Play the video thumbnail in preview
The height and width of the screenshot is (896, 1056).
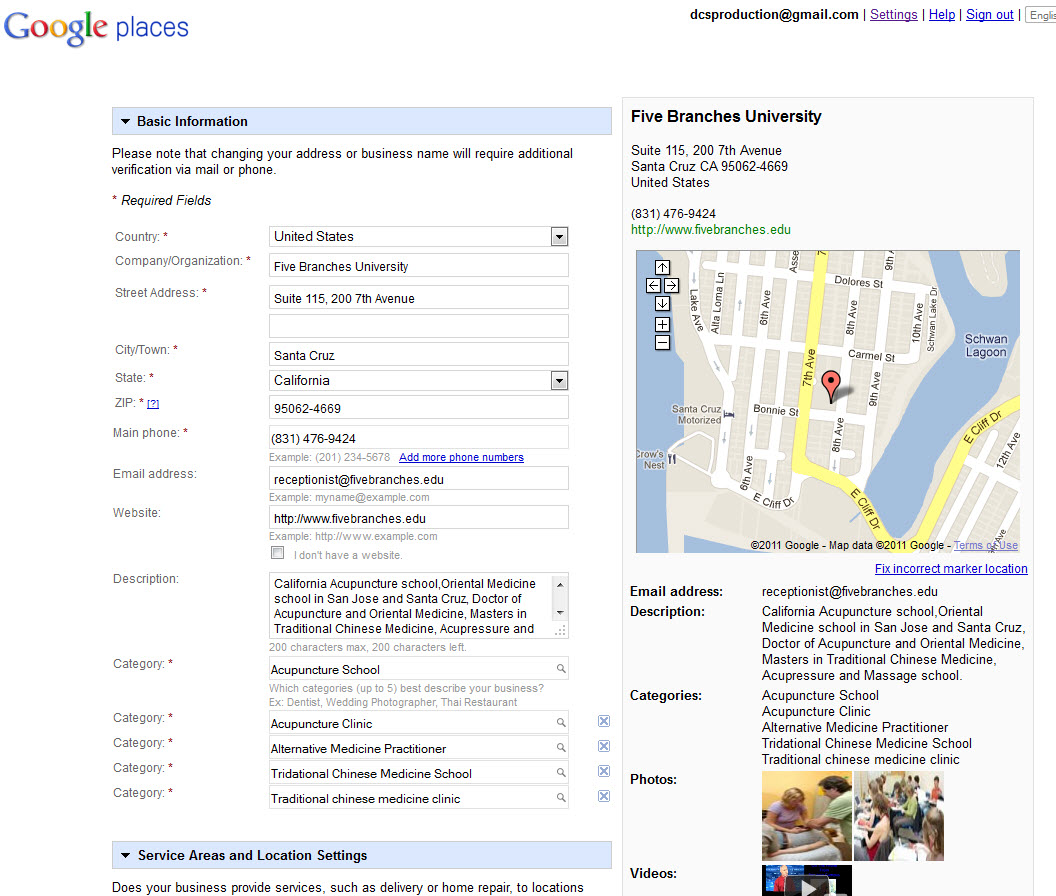click(807, 881)
